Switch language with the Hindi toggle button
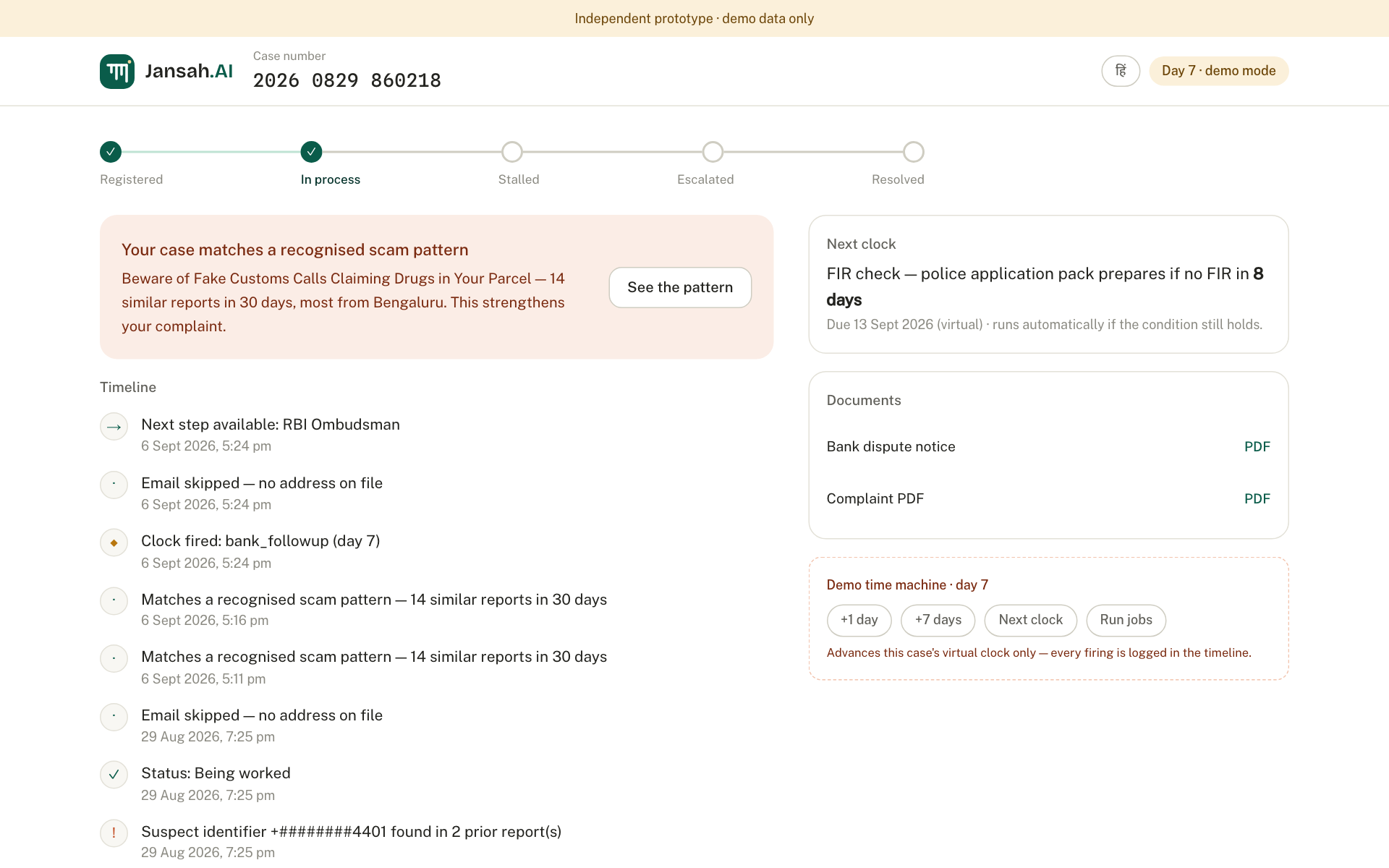Screen dimensions: 1389x868 coord(1121,71)
